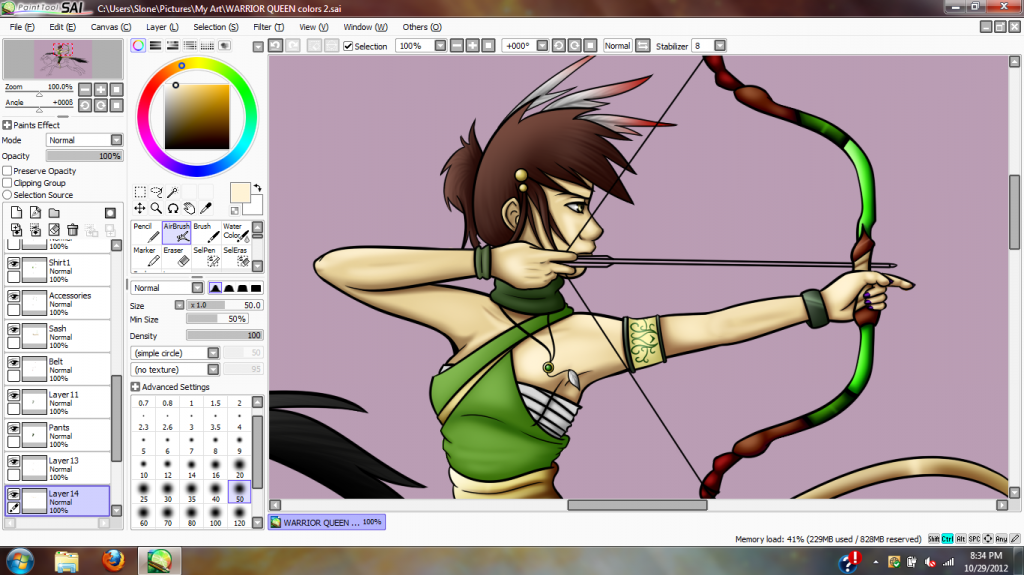This screenshot has width=1024, height=575.
Task: Expand the Paints Effect section
Action: 7,125
